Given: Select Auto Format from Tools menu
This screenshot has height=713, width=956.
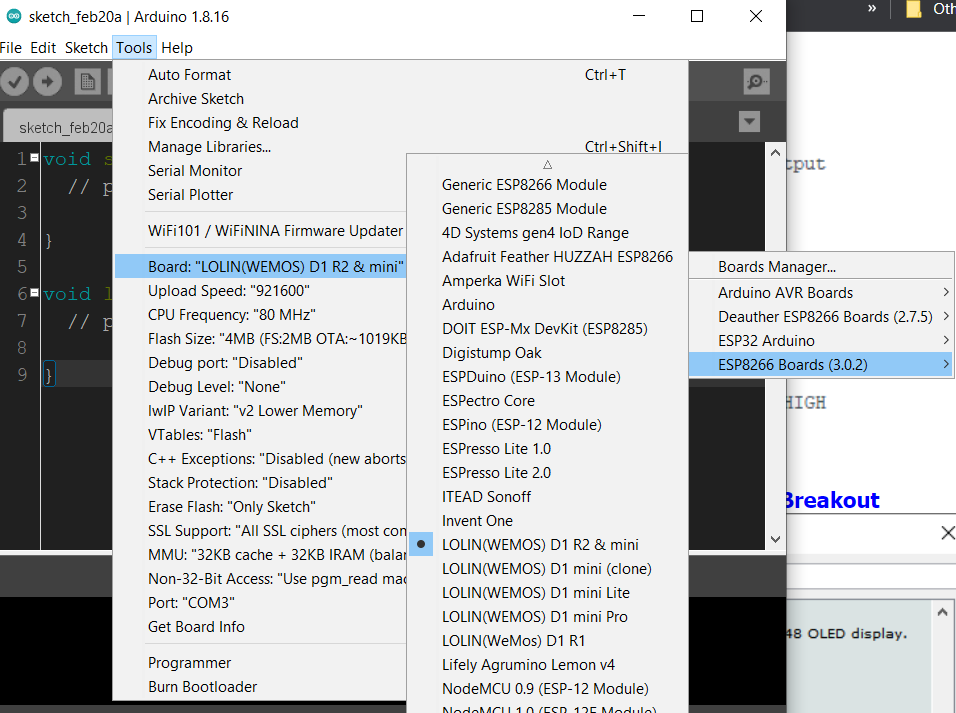Looking at the screenshot, I should pyautogui.click(x=189, y=75).
